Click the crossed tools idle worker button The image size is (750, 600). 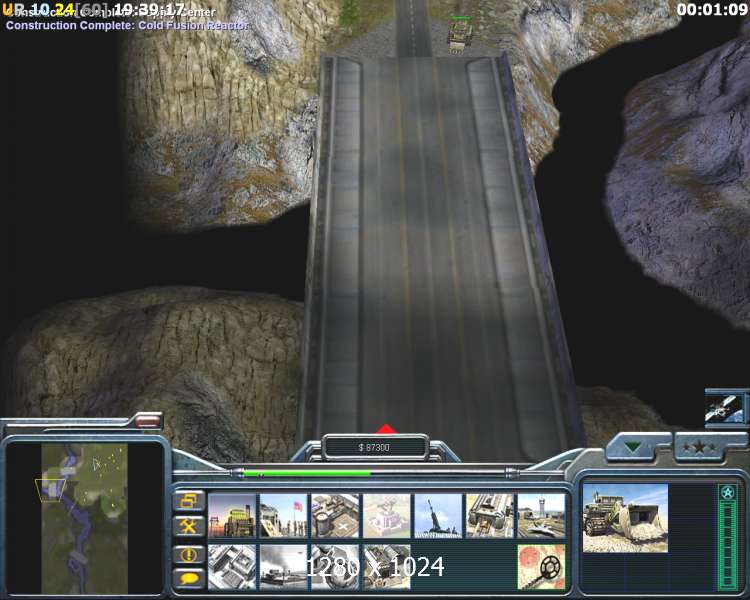[189, 527]
